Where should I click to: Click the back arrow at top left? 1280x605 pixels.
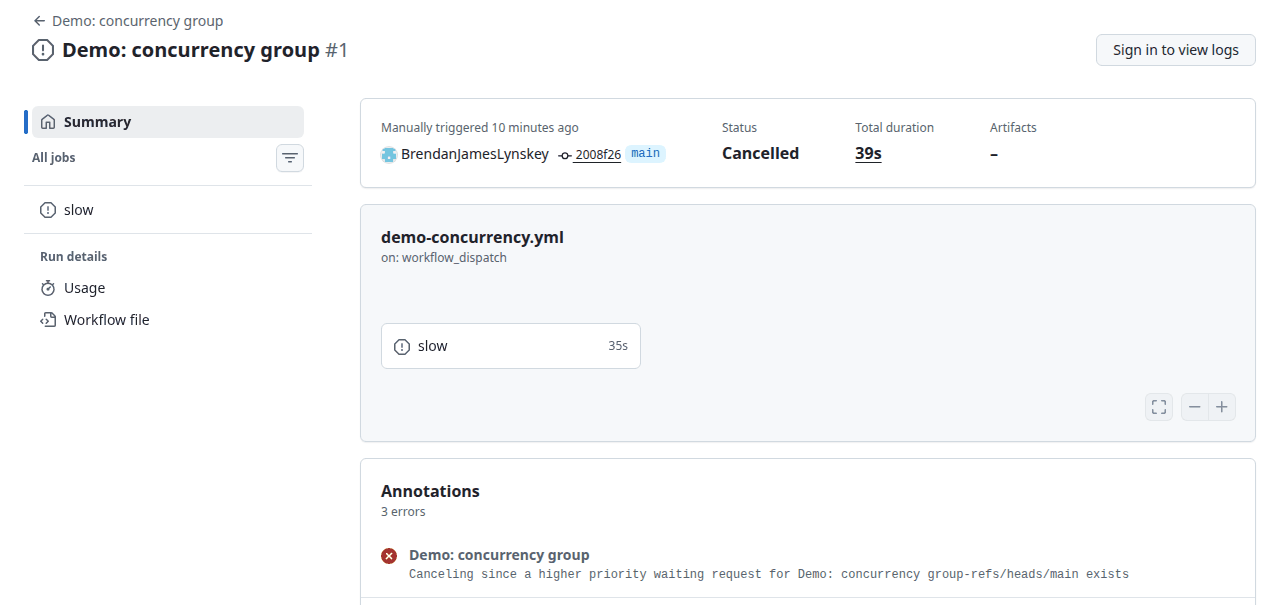point(39,21)
